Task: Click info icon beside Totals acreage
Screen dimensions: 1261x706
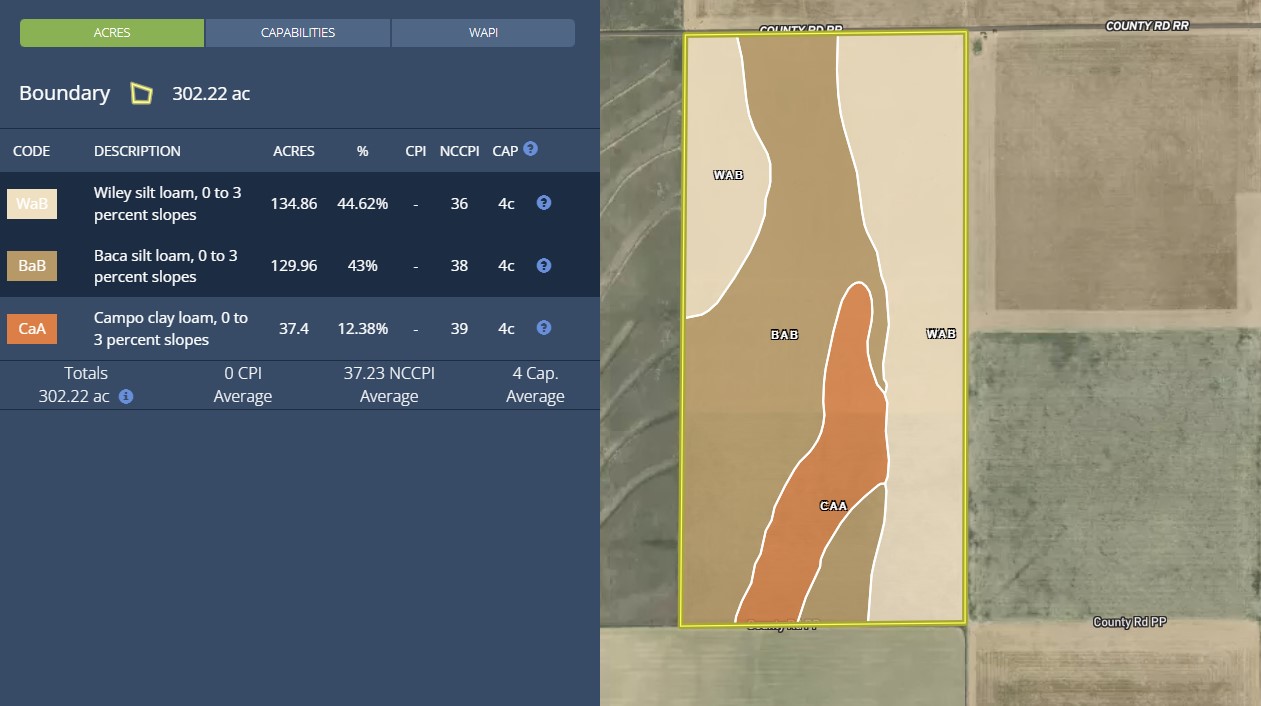Action: [x=126, y=396]
